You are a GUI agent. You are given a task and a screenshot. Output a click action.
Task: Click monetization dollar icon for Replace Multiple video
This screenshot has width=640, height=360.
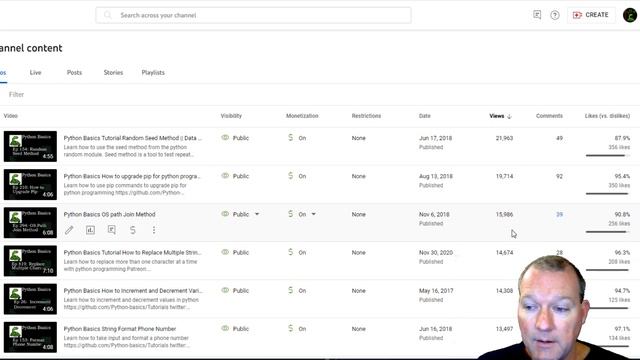point(291,252)
